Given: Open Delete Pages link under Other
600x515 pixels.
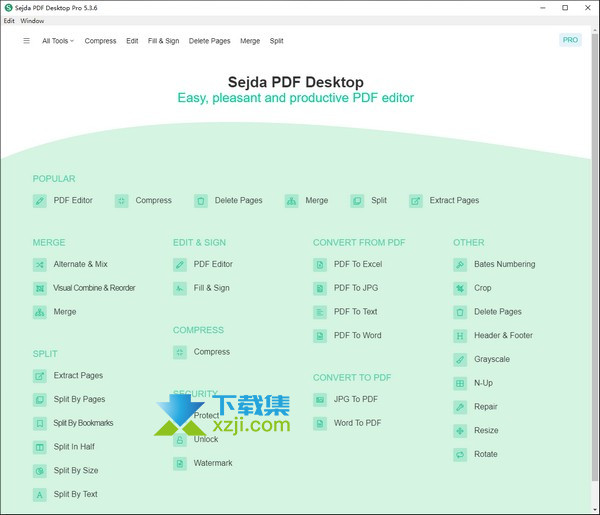Looking at the screenshot, I should tap(498, 312).
